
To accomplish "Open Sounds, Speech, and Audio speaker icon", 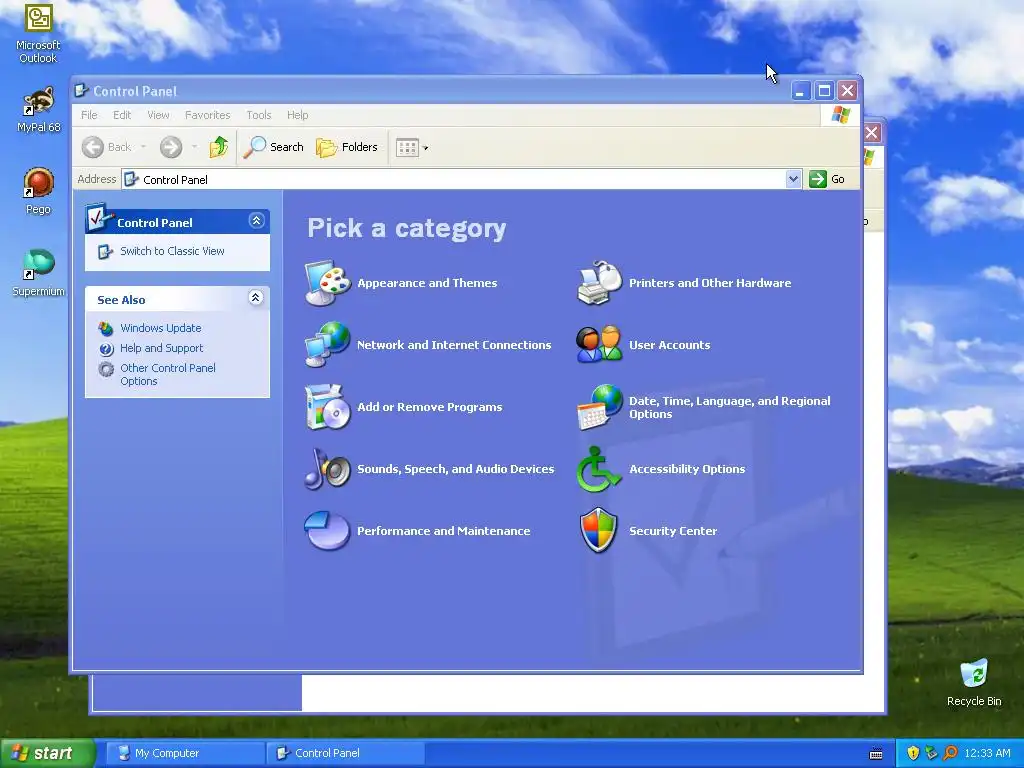I will 328,469.
